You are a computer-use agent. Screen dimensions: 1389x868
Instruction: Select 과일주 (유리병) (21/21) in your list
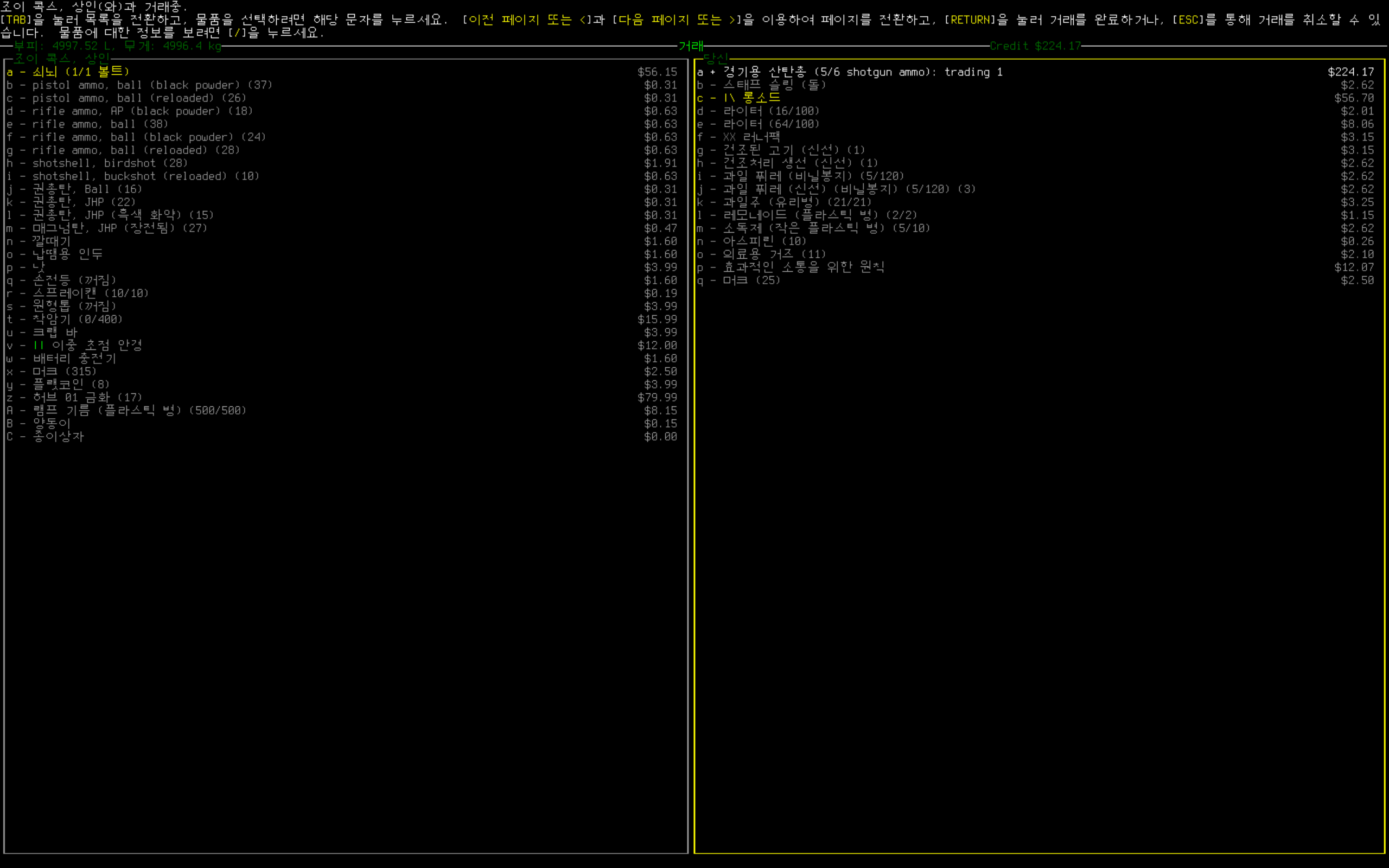[797, 202]
